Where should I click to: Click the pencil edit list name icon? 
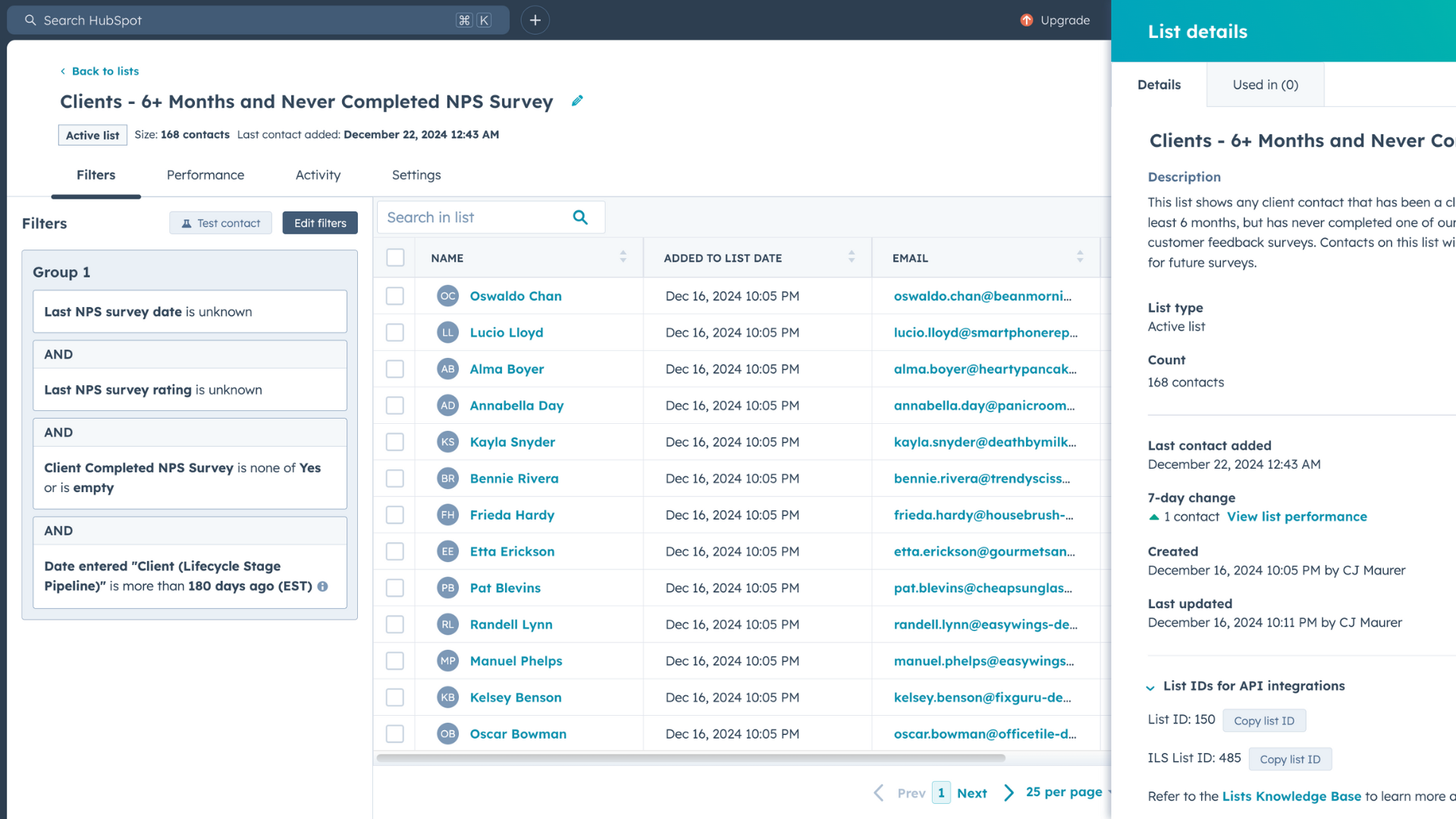[577, 101]
